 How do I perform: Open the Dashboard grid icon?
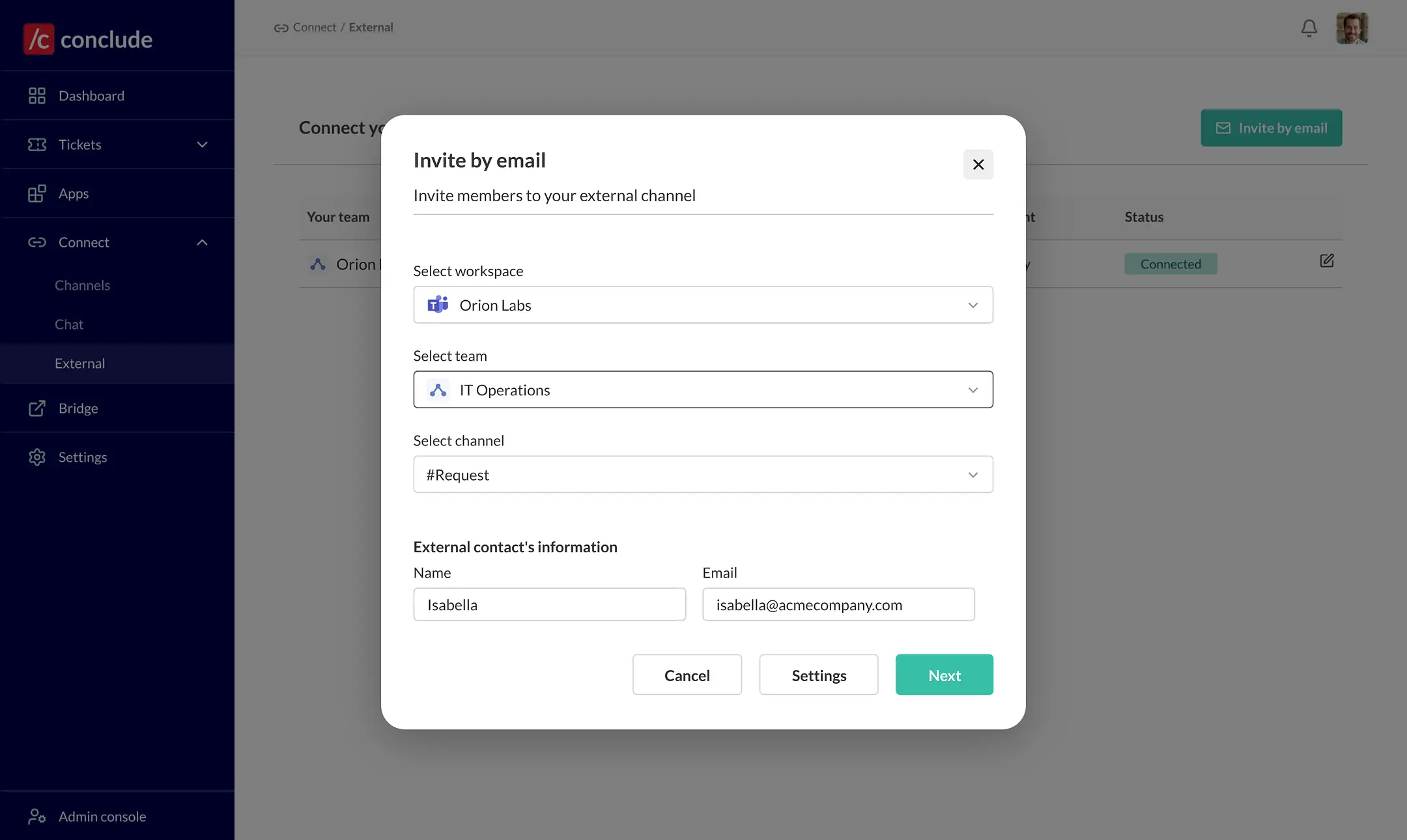[37, 96]
